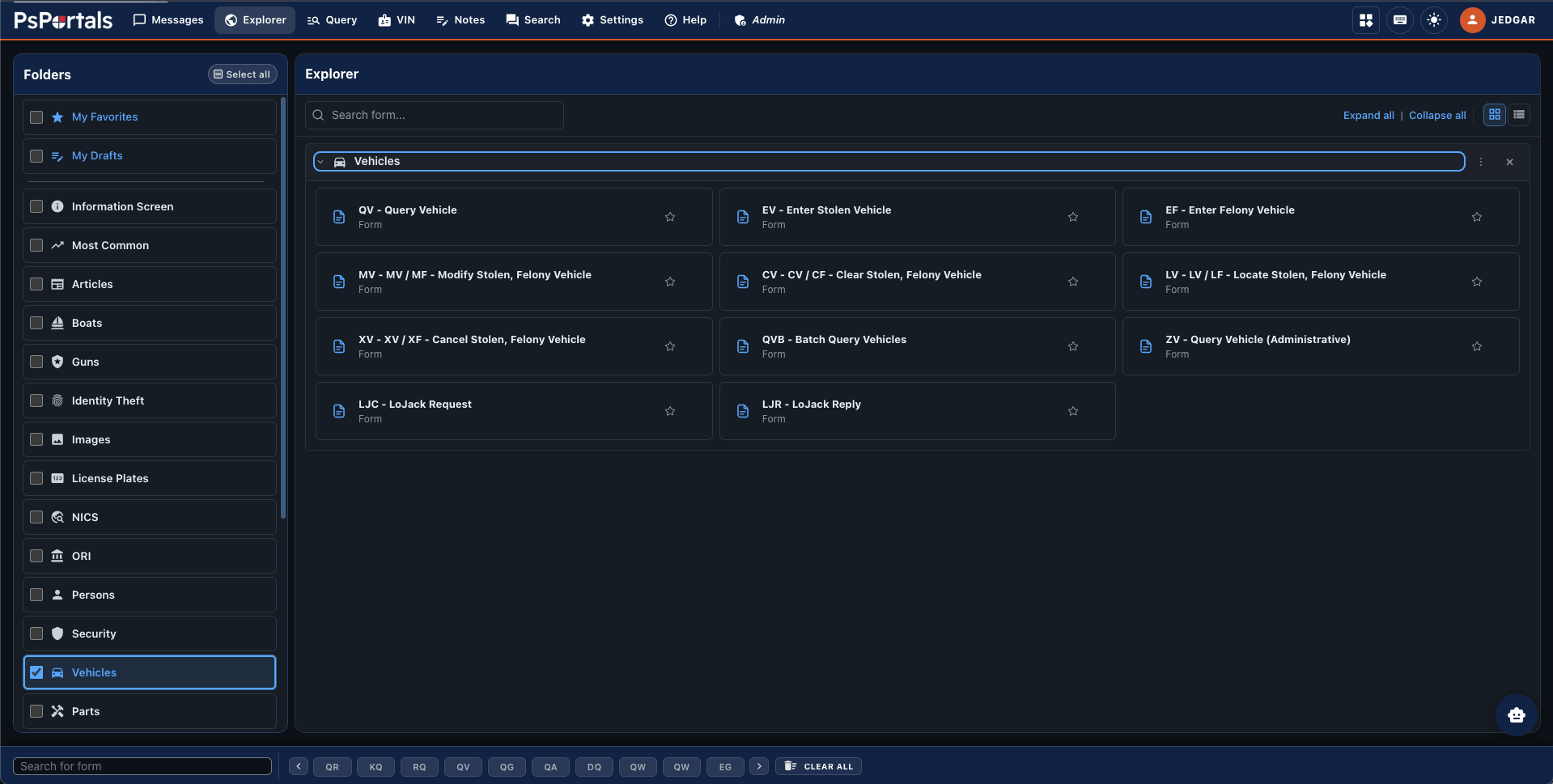The width and height of the screenshot is (1553, 784).
Task: Collapse the Vehicles section chevron
Action: tap(321, 162)
